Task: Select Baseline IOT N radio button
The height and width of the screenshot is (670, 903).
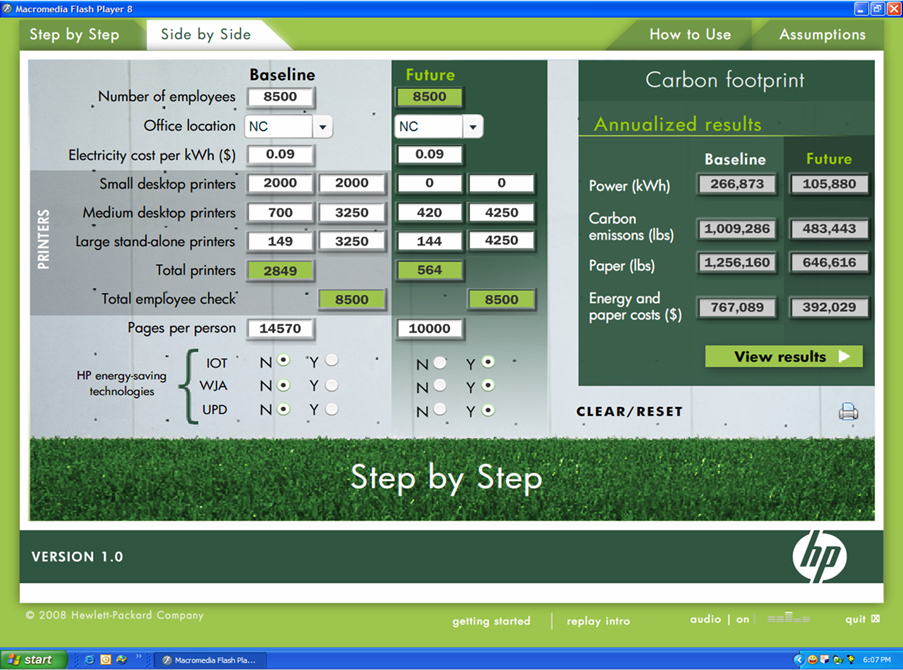Action: tap(283, 360)
